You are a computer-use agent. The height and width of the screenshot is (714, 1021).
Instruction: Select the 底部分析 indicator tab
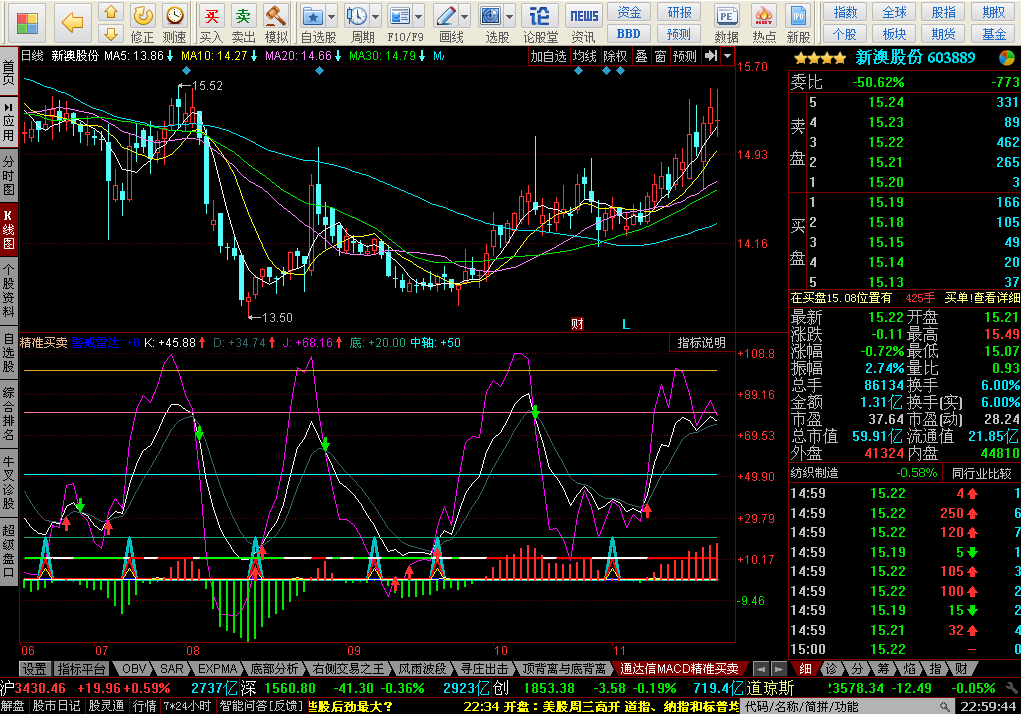point(274,669)
